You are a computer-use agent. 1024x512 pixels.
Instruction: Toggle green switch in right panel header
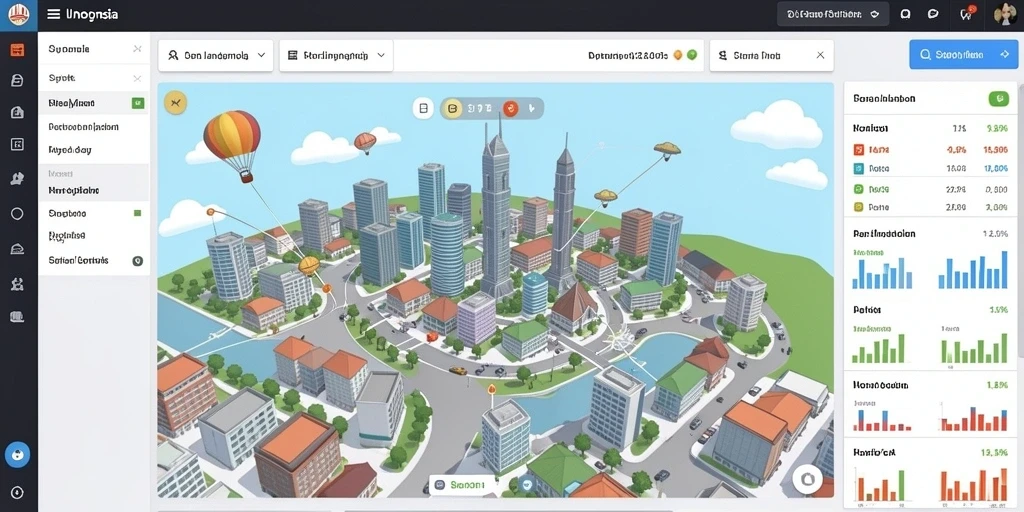[999, 99]
